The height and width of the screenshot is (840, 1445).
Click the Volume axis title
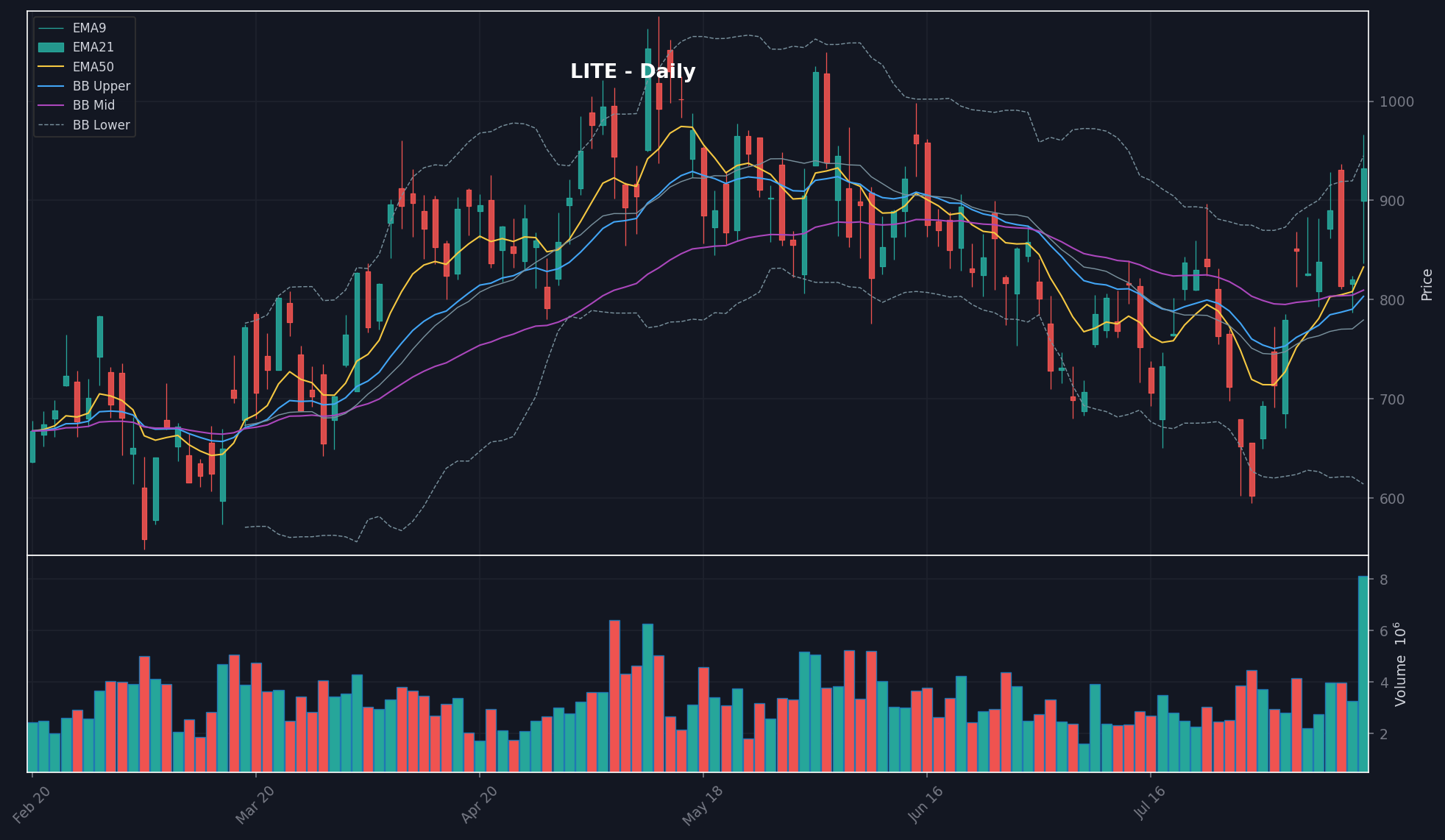(1400, 664)
